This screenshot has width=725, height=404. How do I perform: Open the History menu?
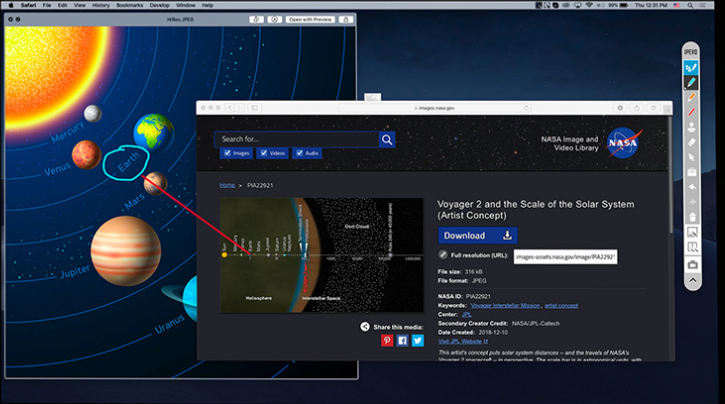[100, 5]
